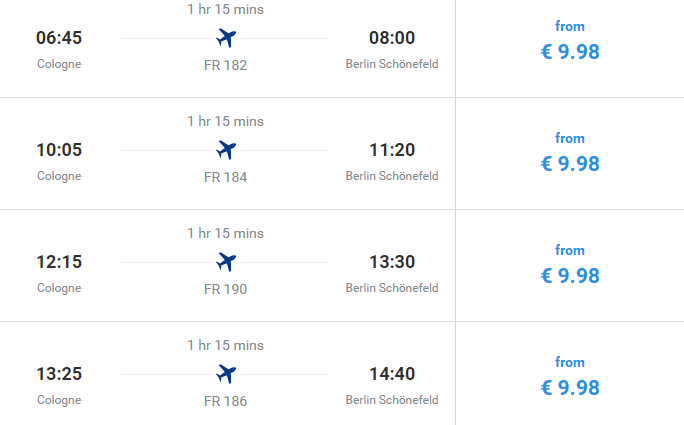This screenshot has height=425, width=684.
Task: Click flight number FR 186
Action: (225, 401)
